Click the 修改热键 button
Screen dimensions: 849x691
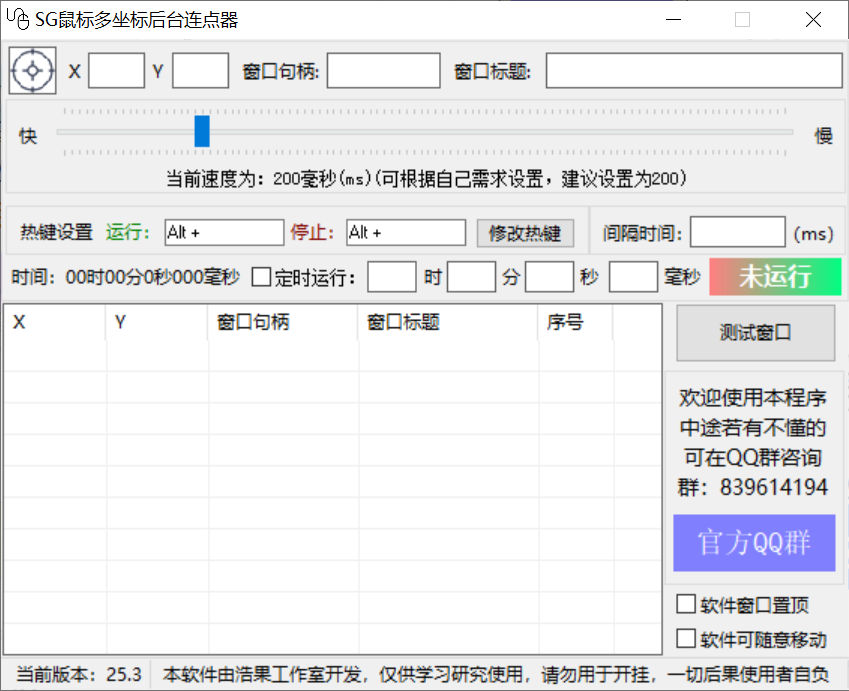pos(525,233)
